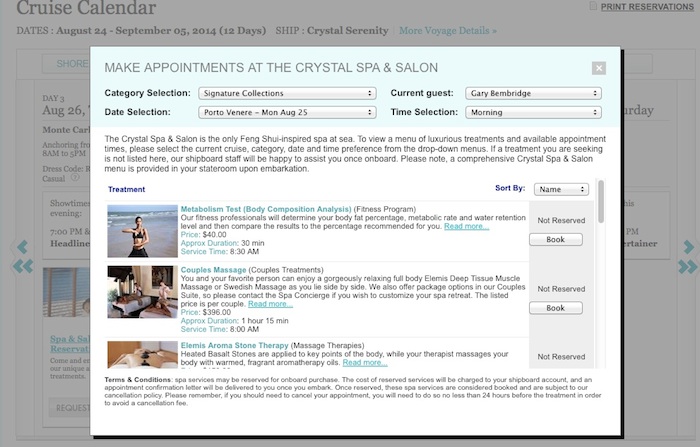Jump back with double left arrows
This screenshot has height=447, width=700.
(x=23, y=267)
